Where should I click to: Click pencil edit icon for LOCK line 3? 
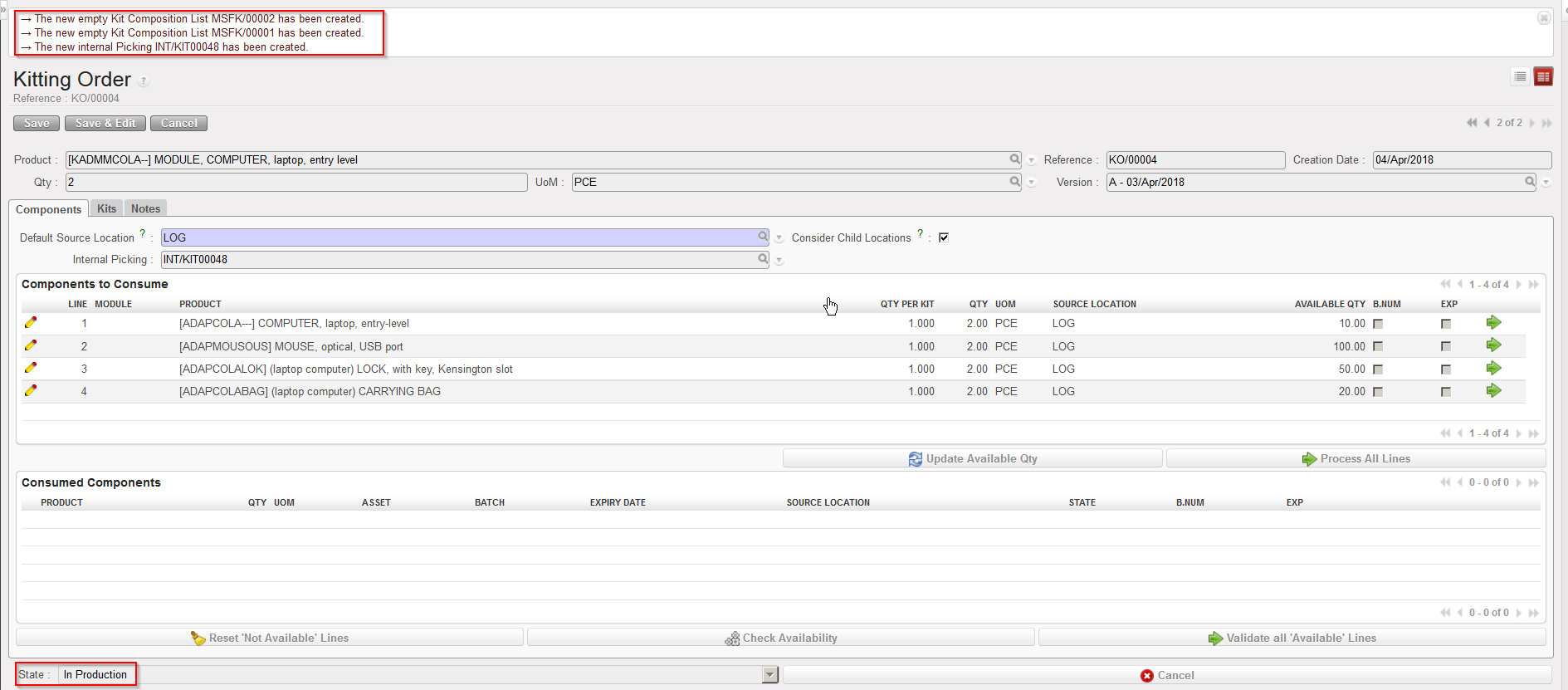(x=31, y=368)
